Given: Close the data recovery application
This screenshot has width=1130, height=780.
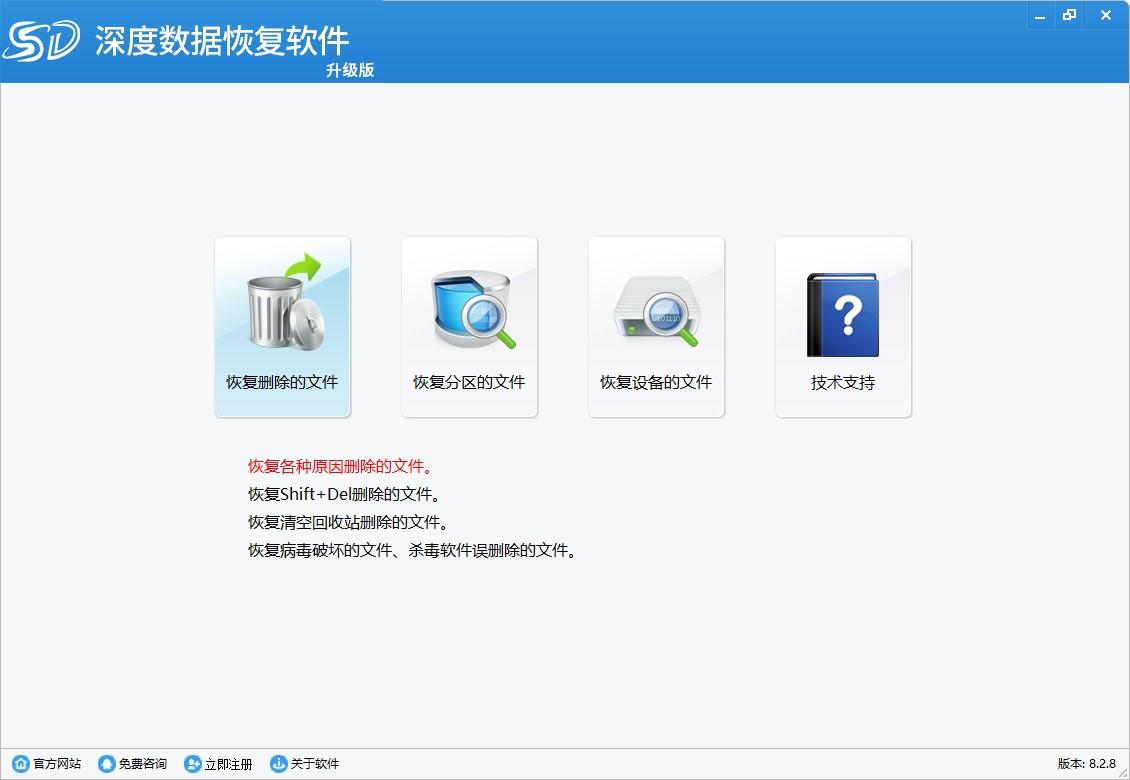Looking at the screenshot, I should [1106, 15].
